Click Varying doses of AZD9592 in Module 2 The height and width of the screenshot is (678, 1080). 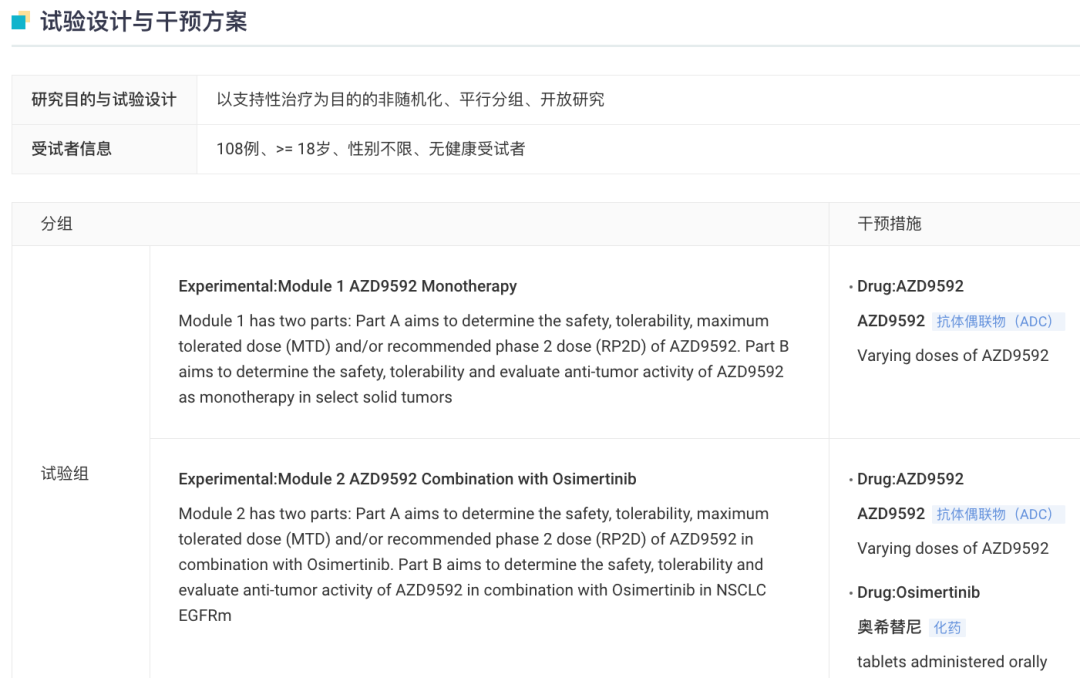point(953,548)
